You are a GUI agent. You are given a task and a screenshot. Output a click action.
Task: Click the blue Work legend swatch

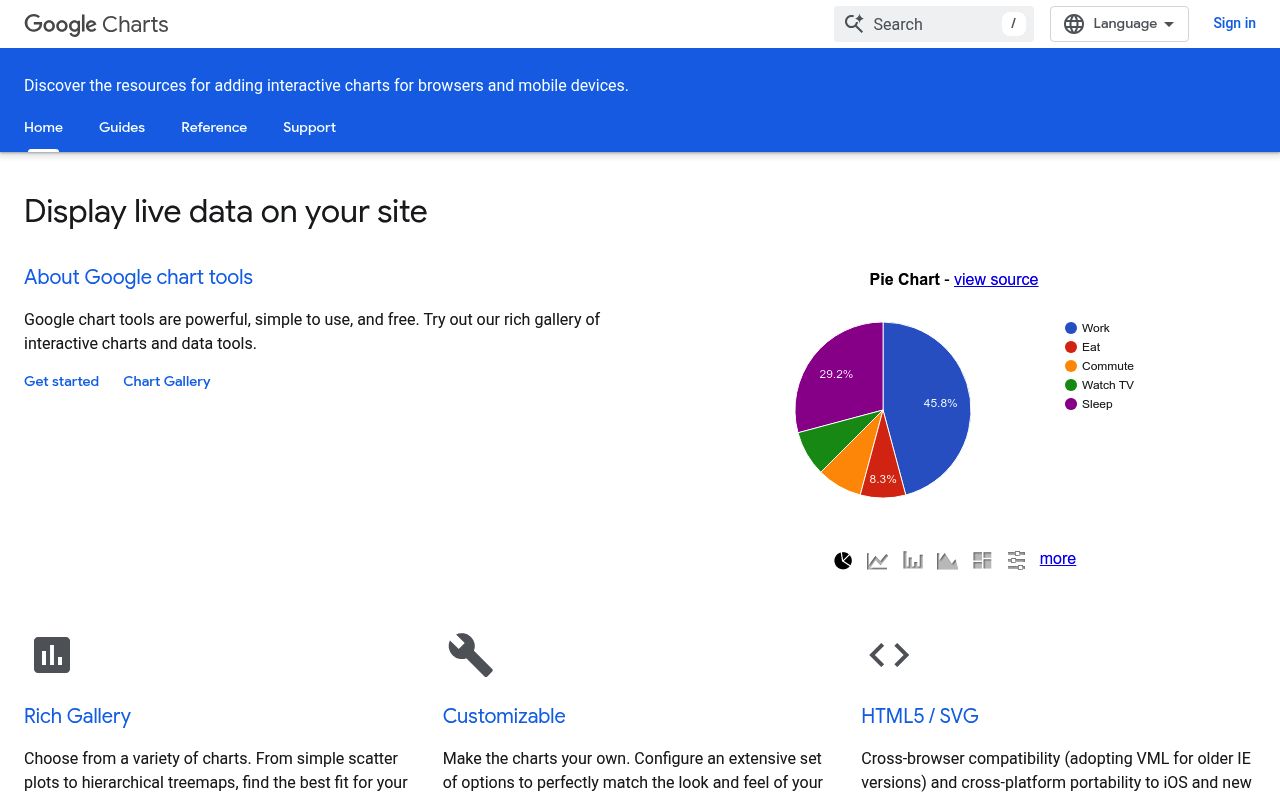1071,328
